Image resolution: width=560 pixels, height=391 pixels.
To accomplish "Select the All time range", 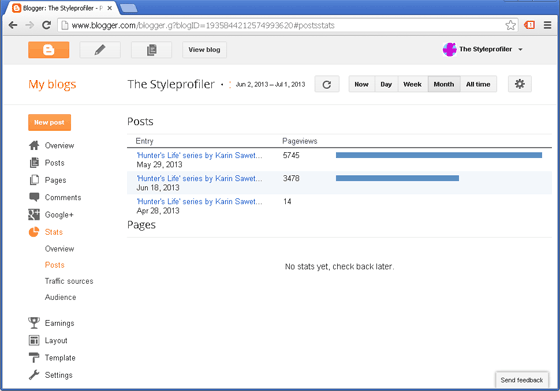I will point(478,84).
